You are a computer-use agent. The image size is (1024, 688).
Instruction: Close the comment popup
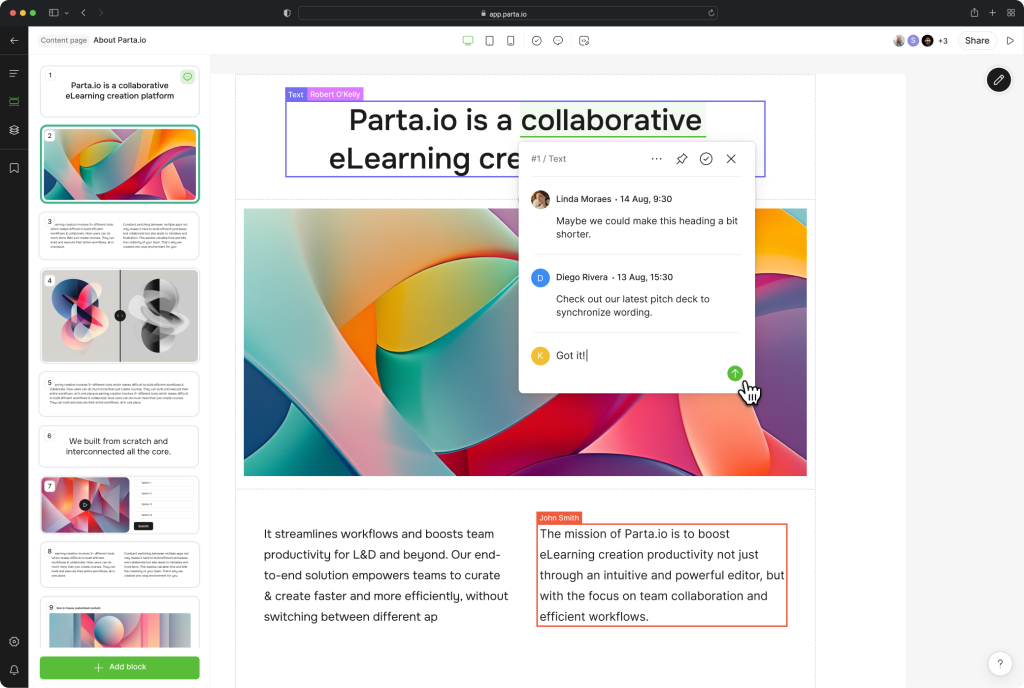pyautogui.click(x=731, y=159)
